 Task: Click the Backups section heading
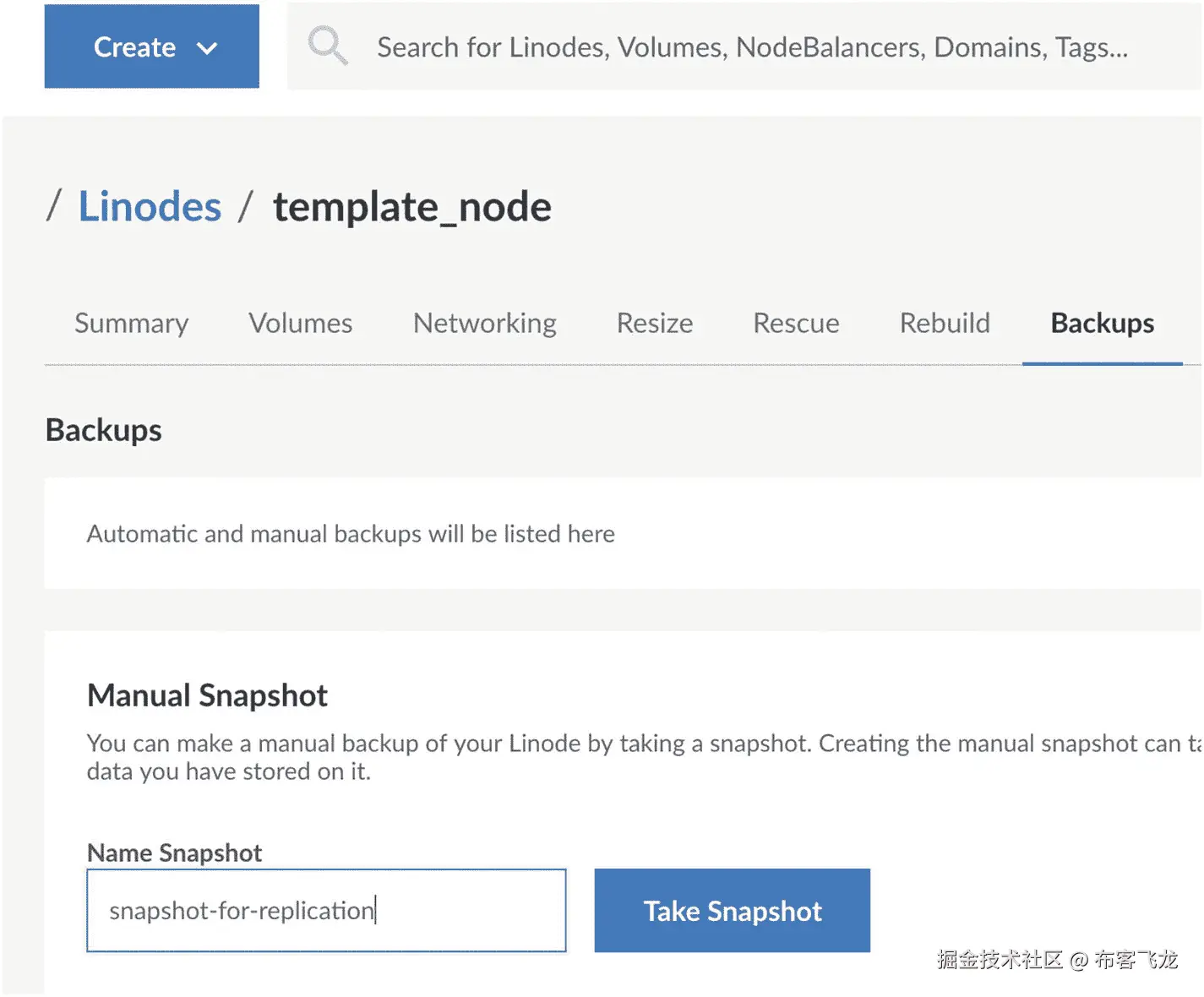[104, 430]
